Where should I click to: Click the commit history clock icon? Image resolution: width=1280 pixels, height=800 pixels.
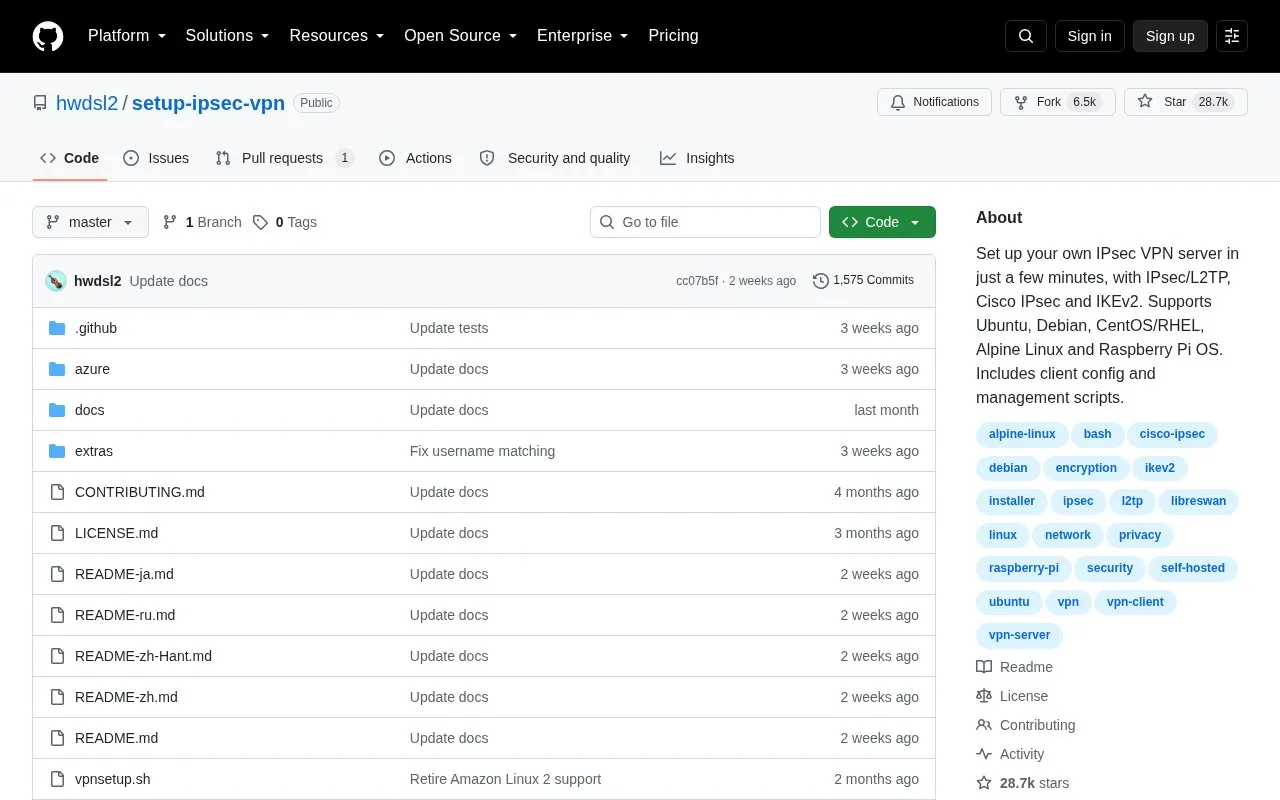(x=821, y=281)
